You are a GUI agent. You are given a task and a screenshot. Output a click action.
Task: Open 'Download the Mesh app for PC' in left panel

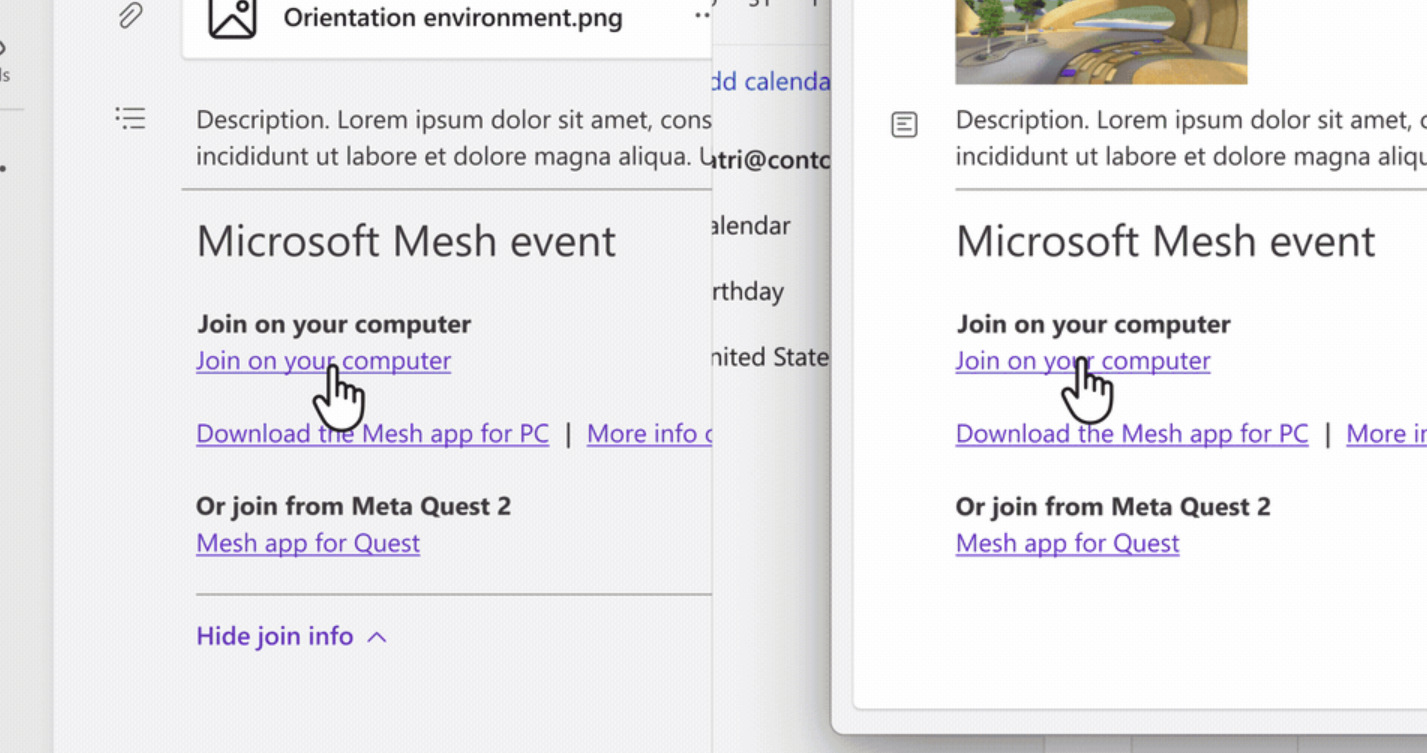[372, 434]
